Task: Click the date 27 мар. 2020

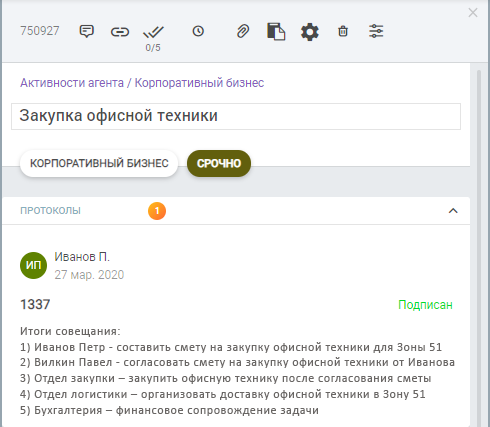Action: tap(89, 275)
